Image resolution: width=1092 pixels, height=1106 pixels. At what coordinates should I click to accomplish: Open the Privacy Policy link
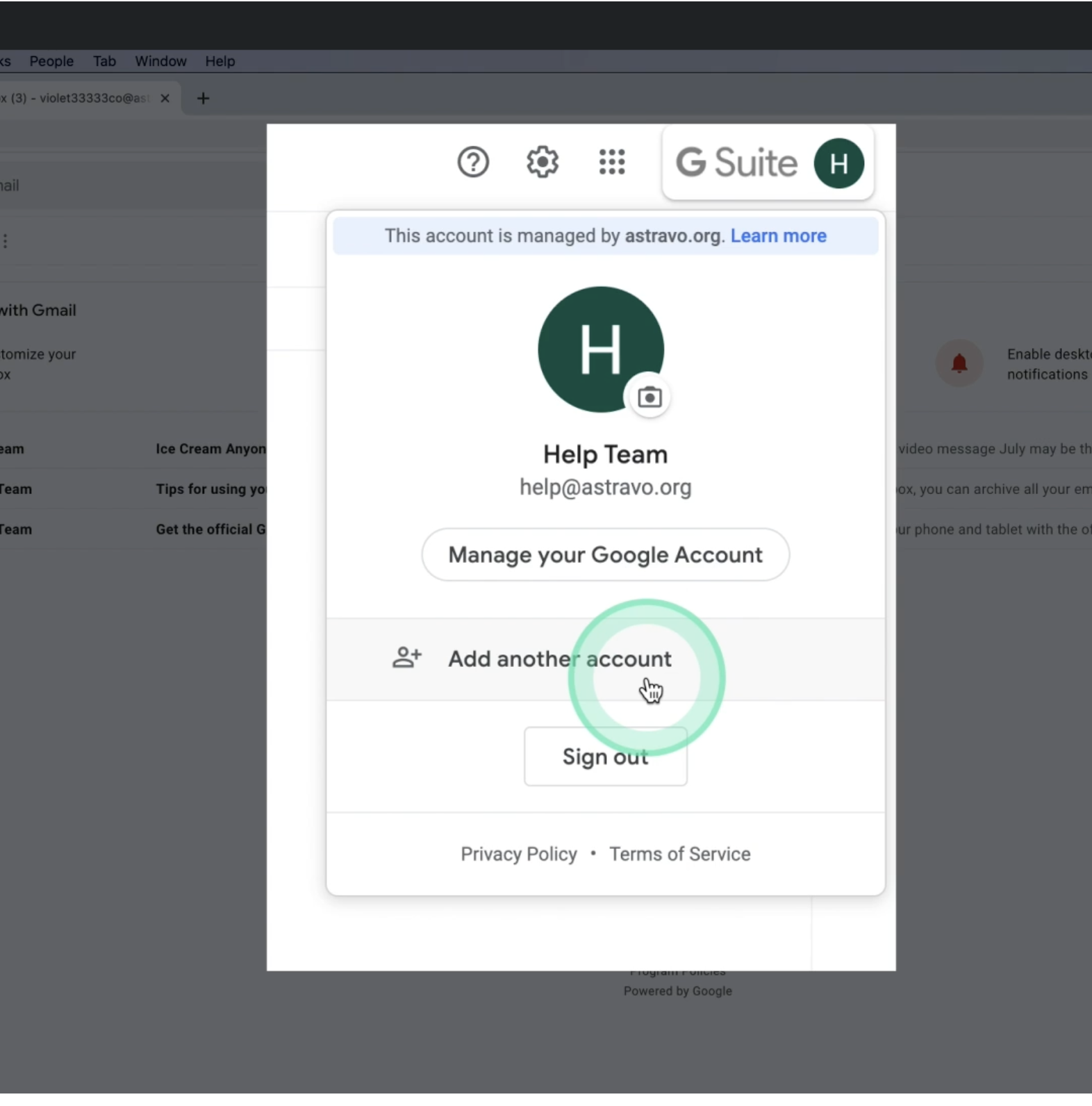click(519, 854)
